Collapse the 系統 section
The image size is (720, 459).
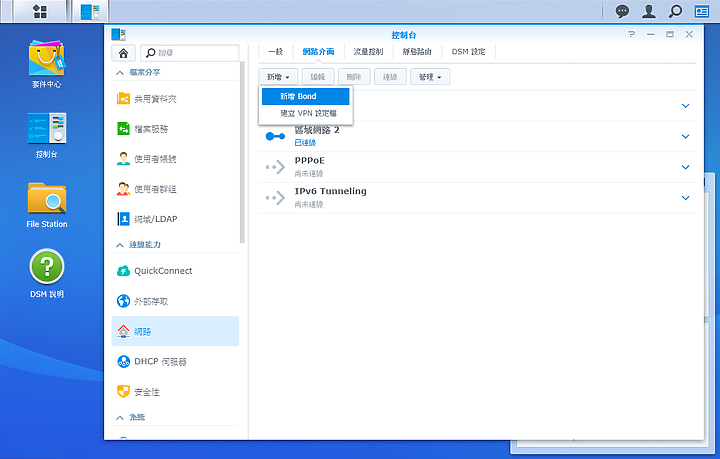click(x=120, y=417)
